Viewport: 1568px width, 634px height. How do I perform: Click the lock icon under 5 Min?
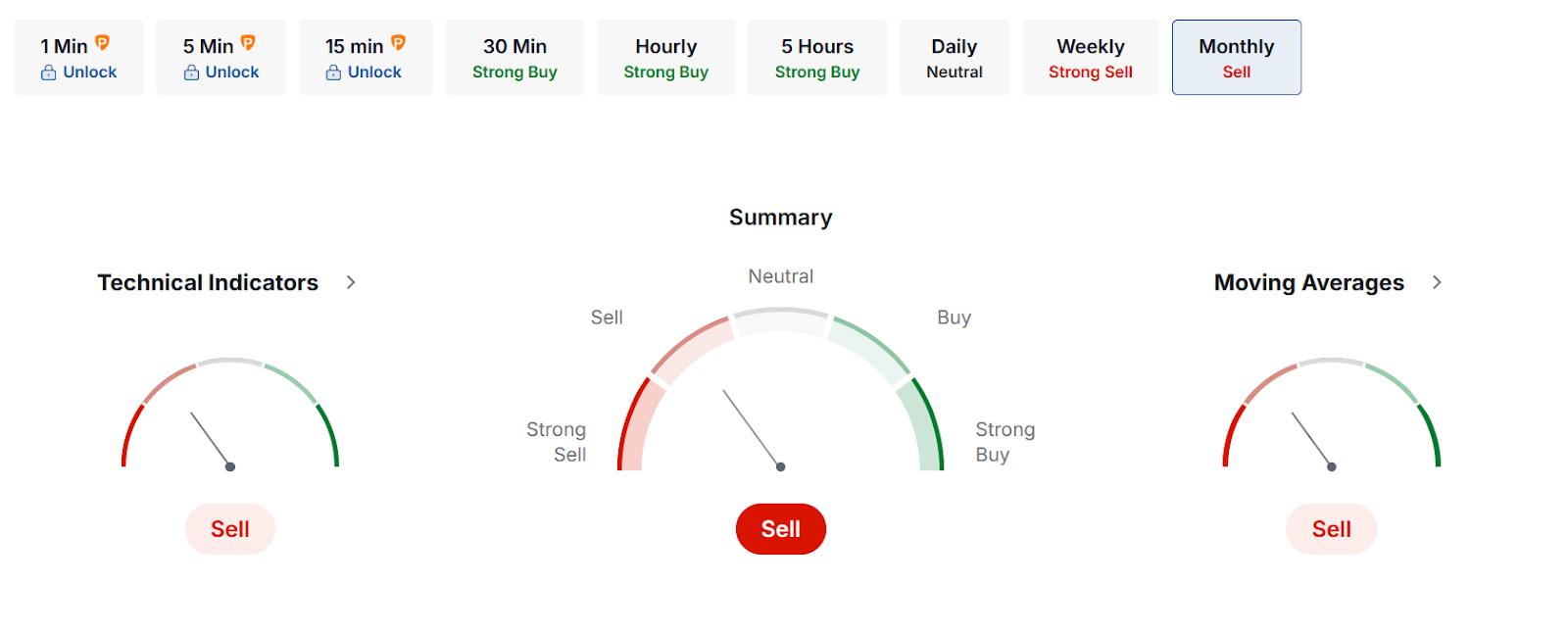191,73
